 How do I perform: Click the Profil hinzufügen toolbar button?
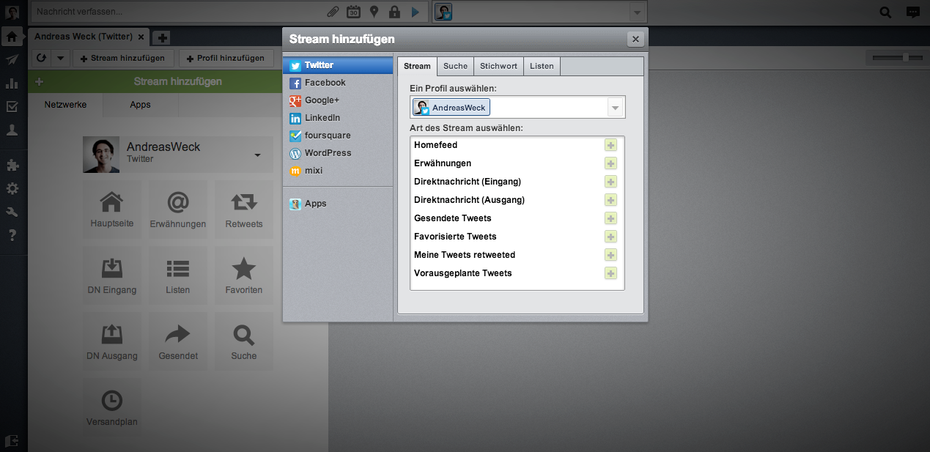pyautogui.click(x=225, y=58)
